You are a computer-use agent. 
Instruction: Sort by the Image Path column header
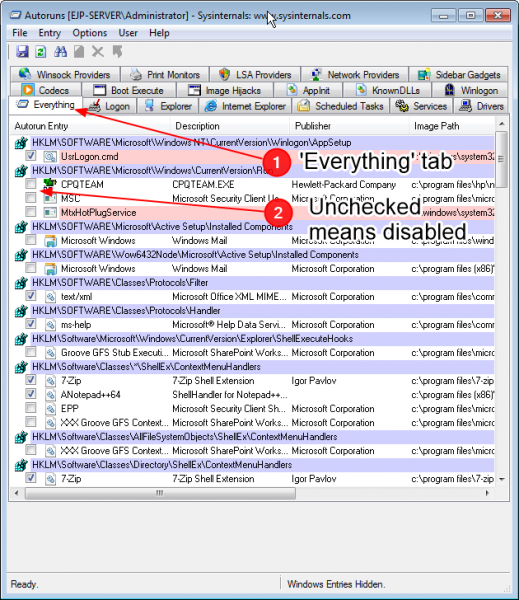click(x=452, y=126)
